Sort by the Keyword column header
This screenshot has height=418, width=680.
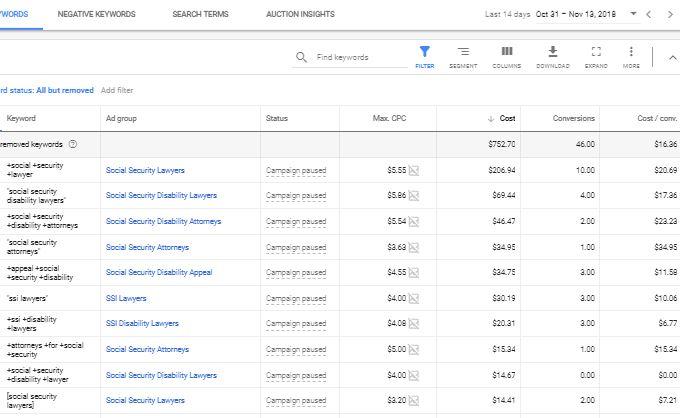pos(21,118)
